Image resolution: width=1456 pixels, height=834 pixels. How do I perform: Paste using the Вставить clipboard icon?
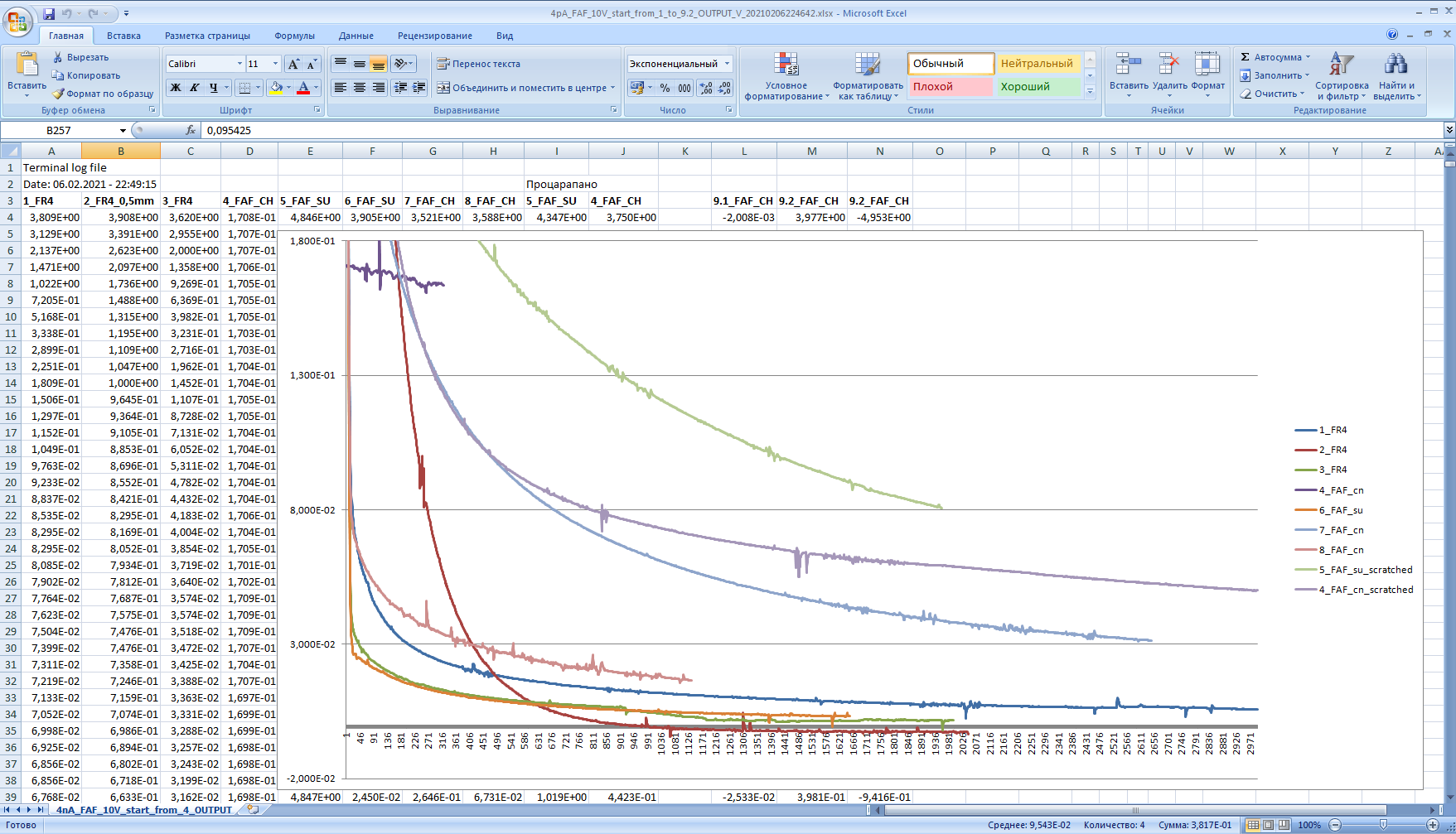(x=27, y=64)
